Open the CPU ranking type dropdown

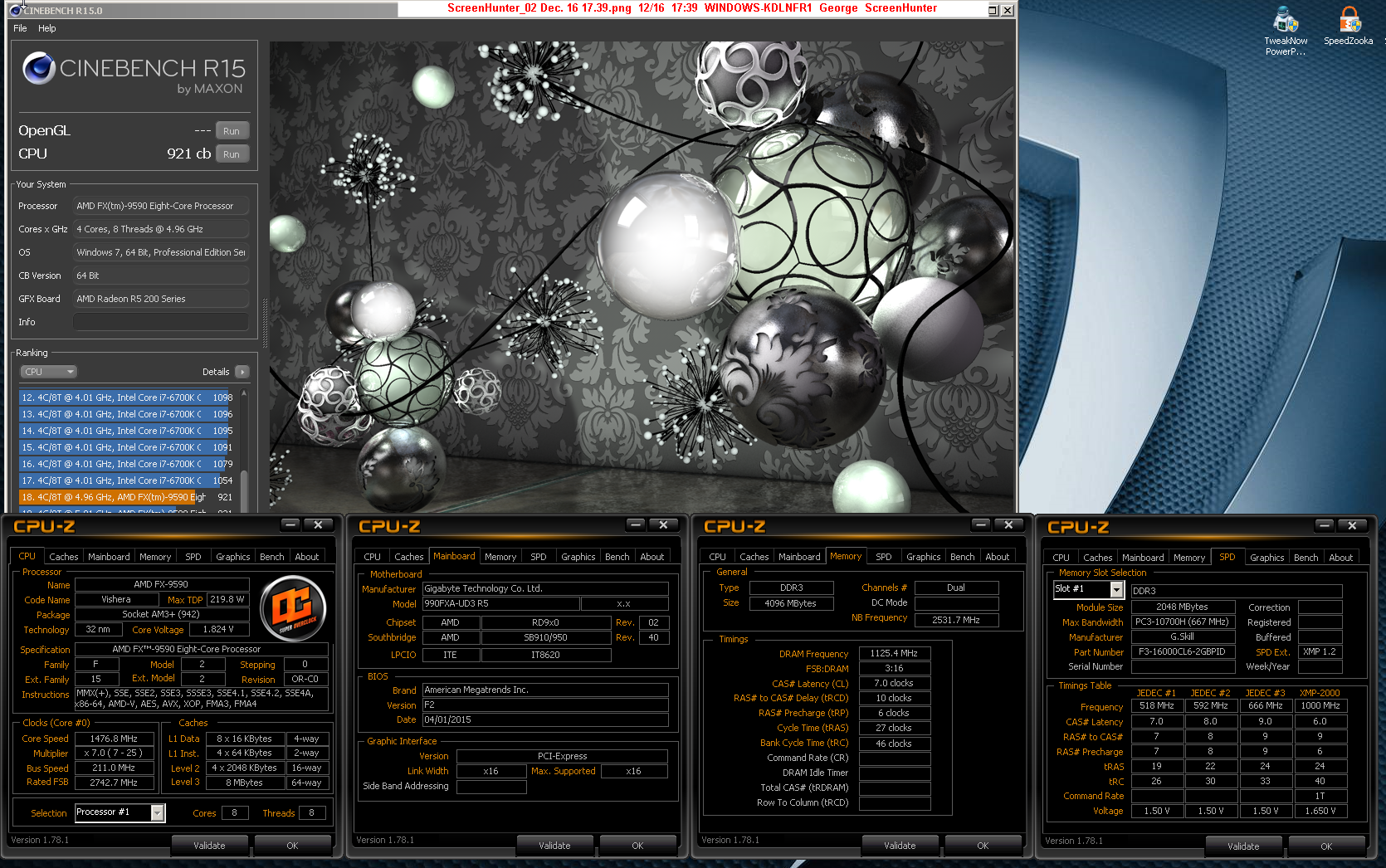[49, 372]
